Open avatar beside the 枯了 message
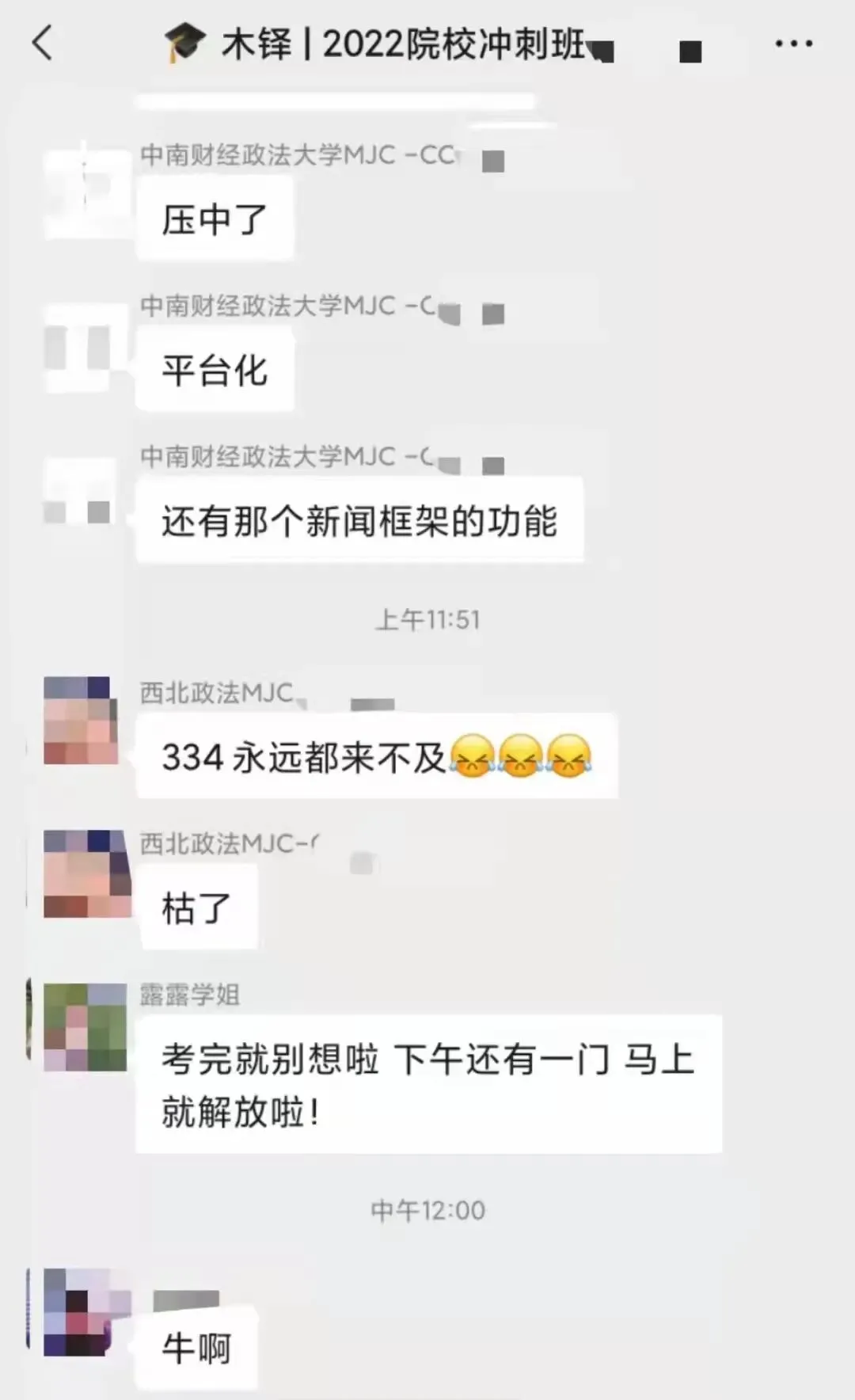Image resolution: width=855 pixels, height=1400 pixels. point(85,873)
